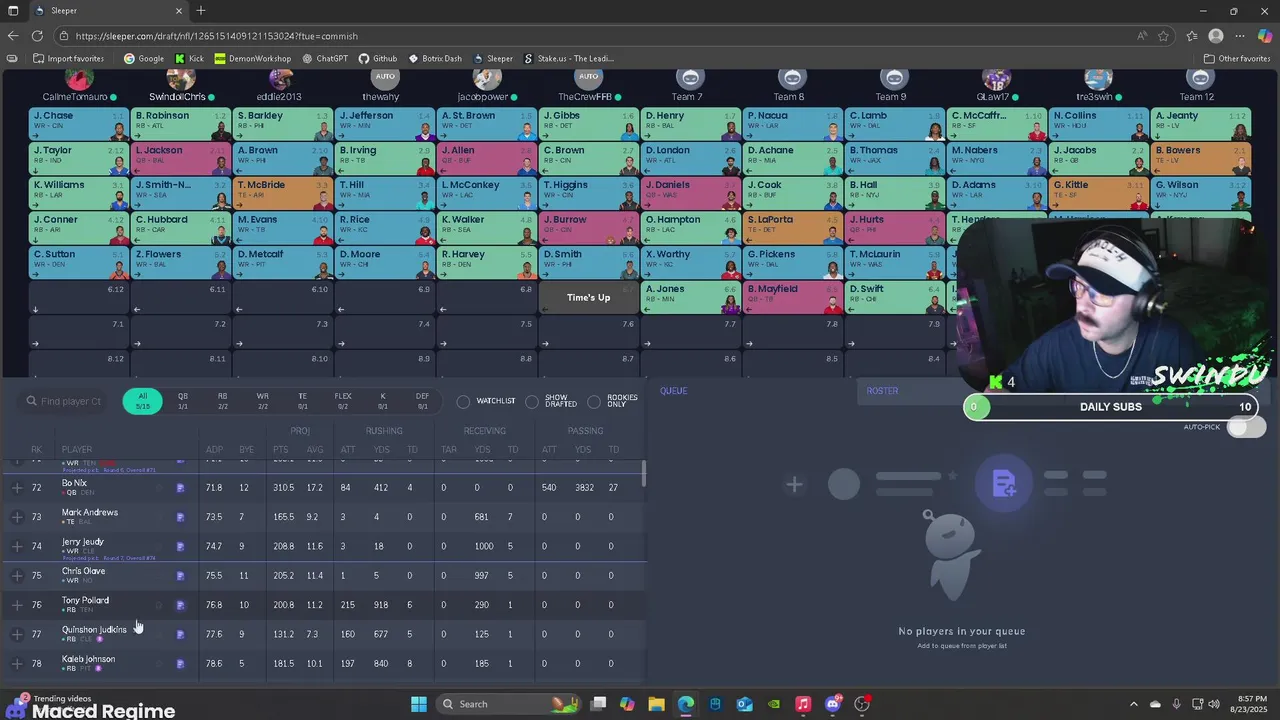Enable Rookies Only filter

(594, 401)
